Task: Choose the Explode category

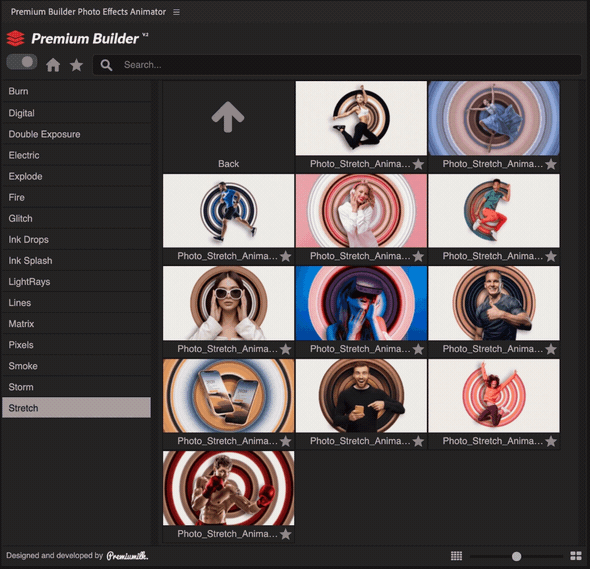Action: click(76, 176)
